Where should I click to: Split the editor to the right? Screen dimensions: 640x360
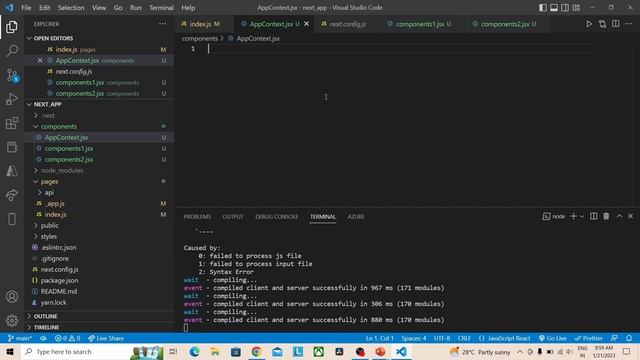pyautogui.click(x=616, y=24)
